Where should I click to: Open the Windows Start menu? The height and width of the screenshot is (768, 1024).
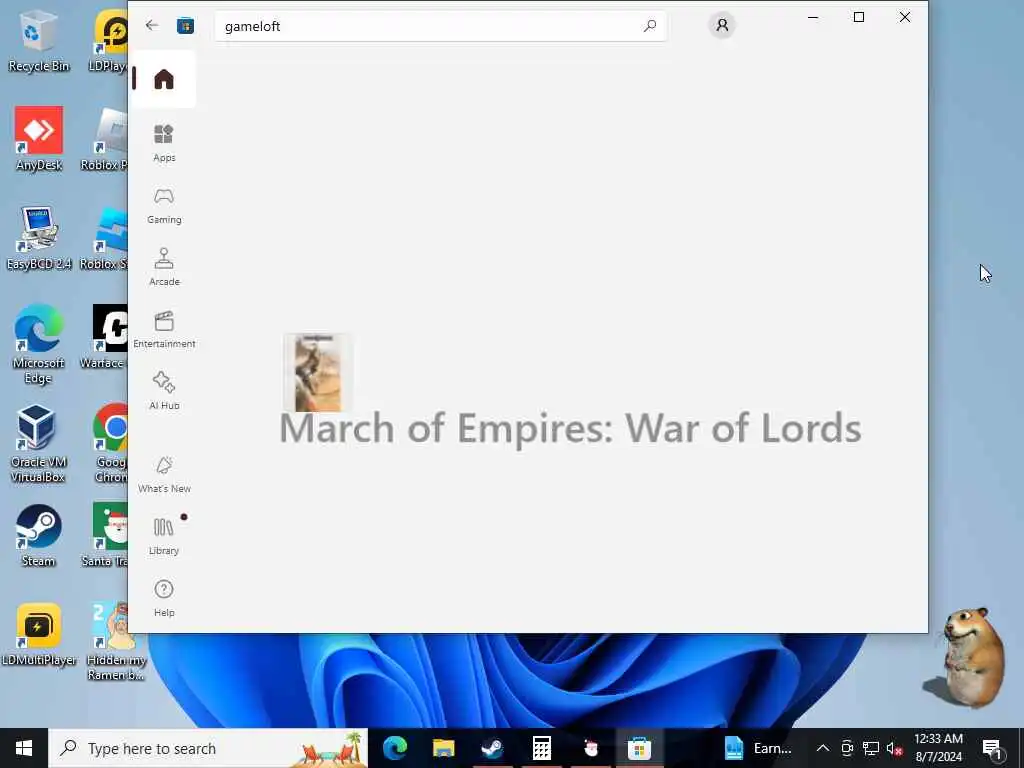pos(24,748)
